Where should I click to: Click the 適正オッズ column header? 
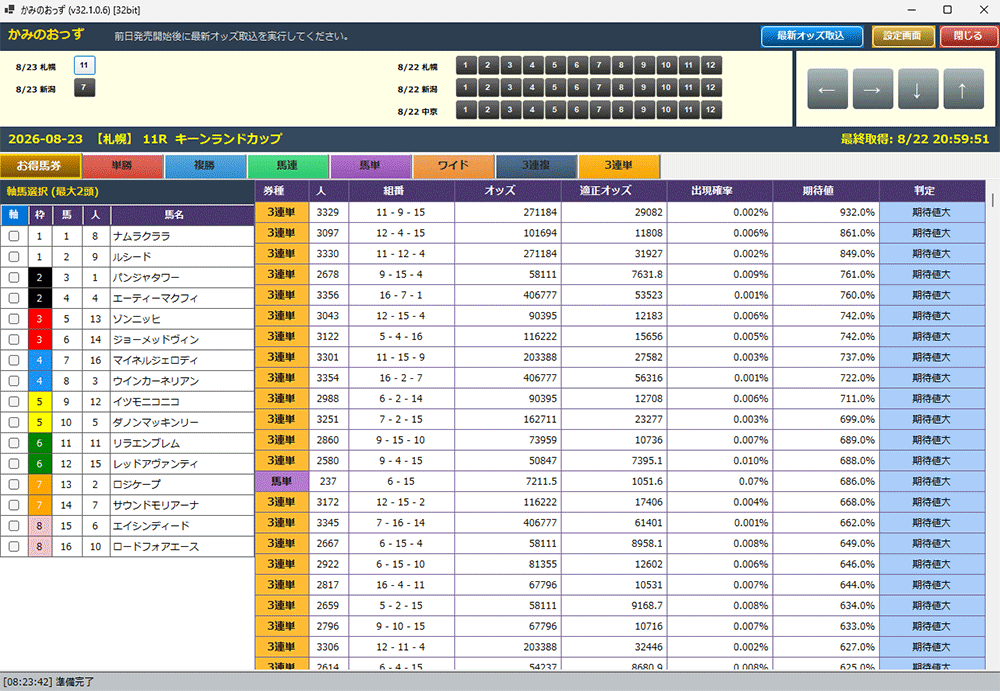click(614, 191)
